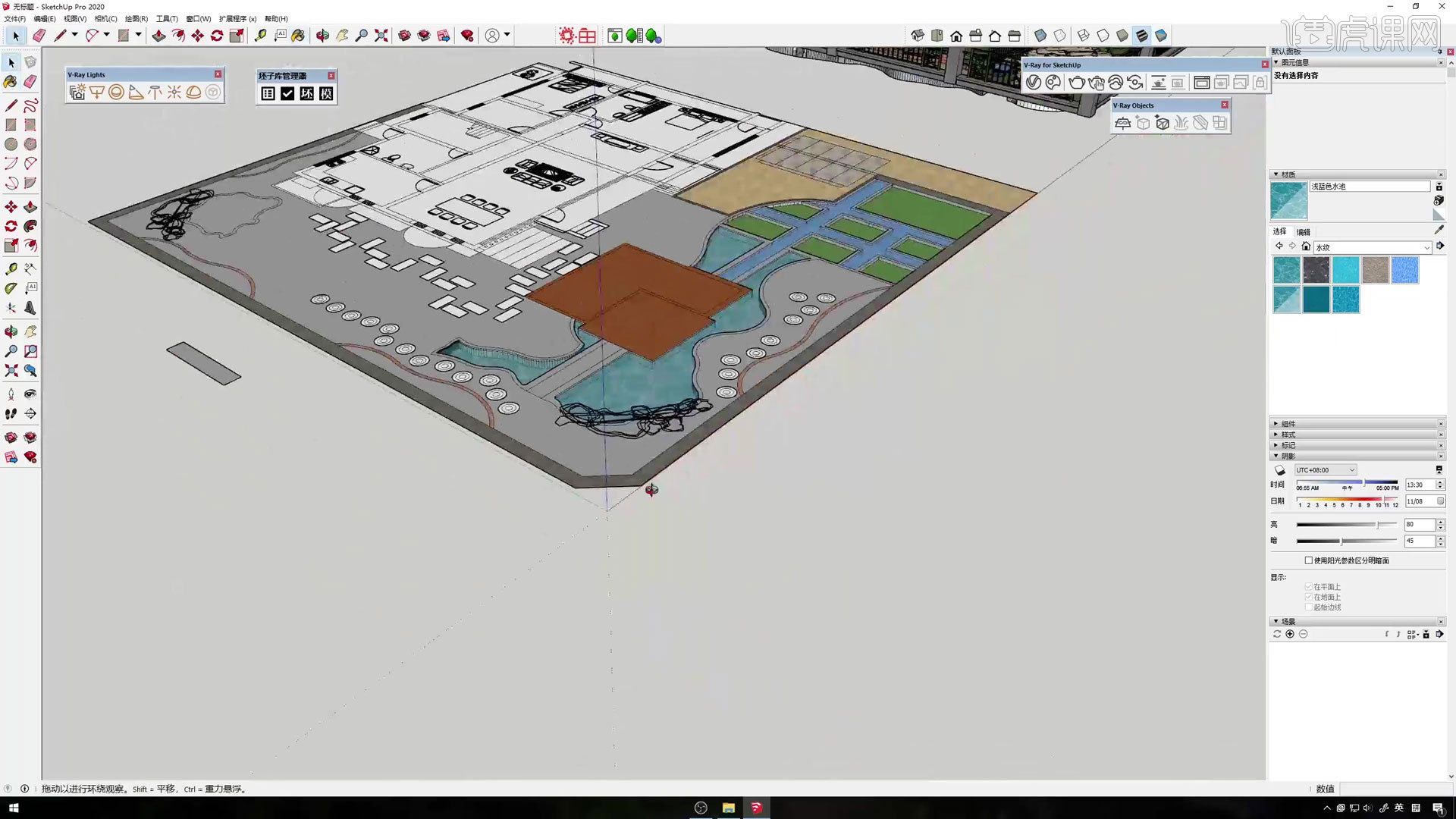Expand the 组件 panel
The height and width of the screenshot is (819, 1456).
(x=1276, y=424)
